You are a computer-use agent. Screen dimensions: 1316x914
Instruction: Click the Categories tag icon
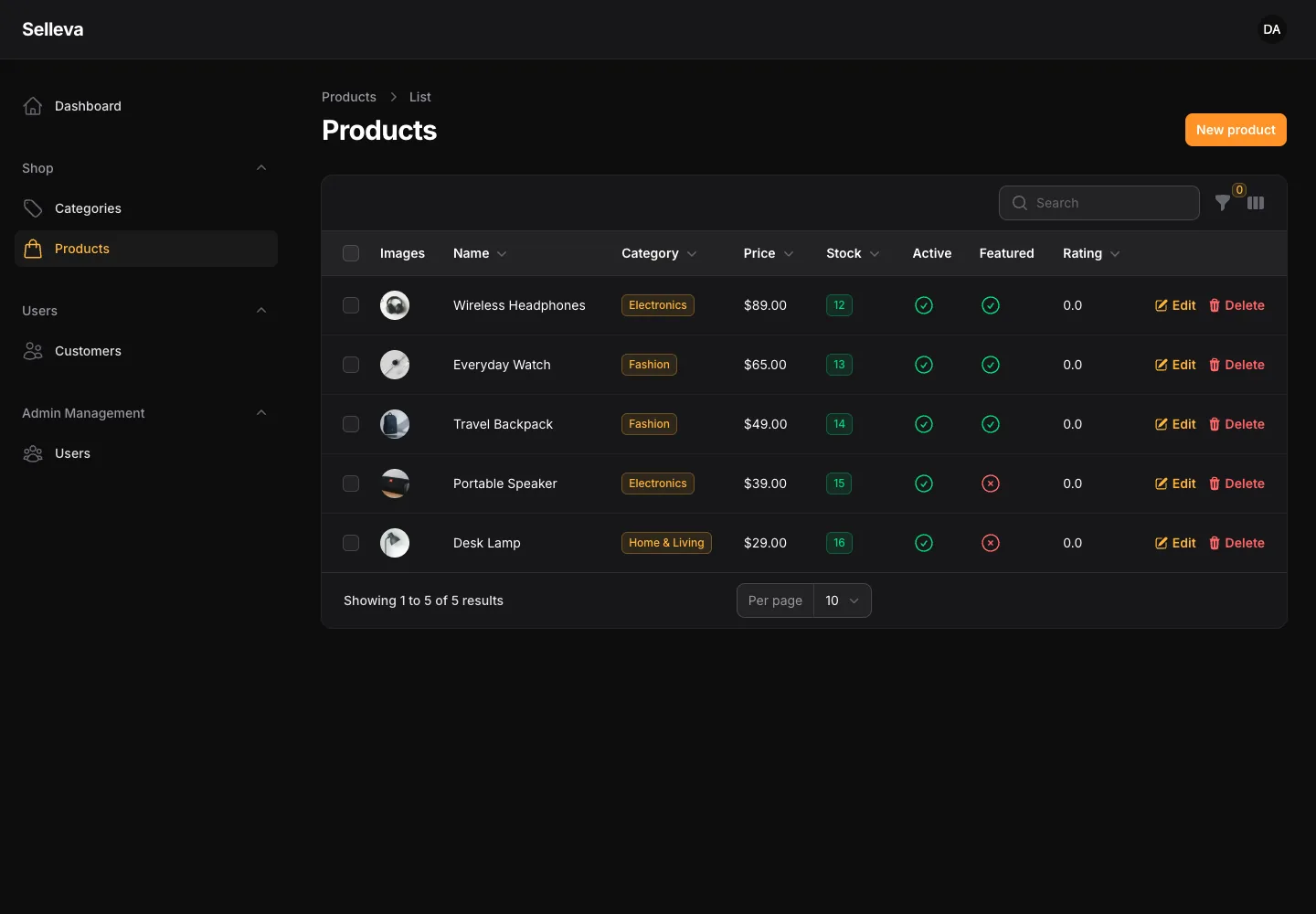coord(33,208)
